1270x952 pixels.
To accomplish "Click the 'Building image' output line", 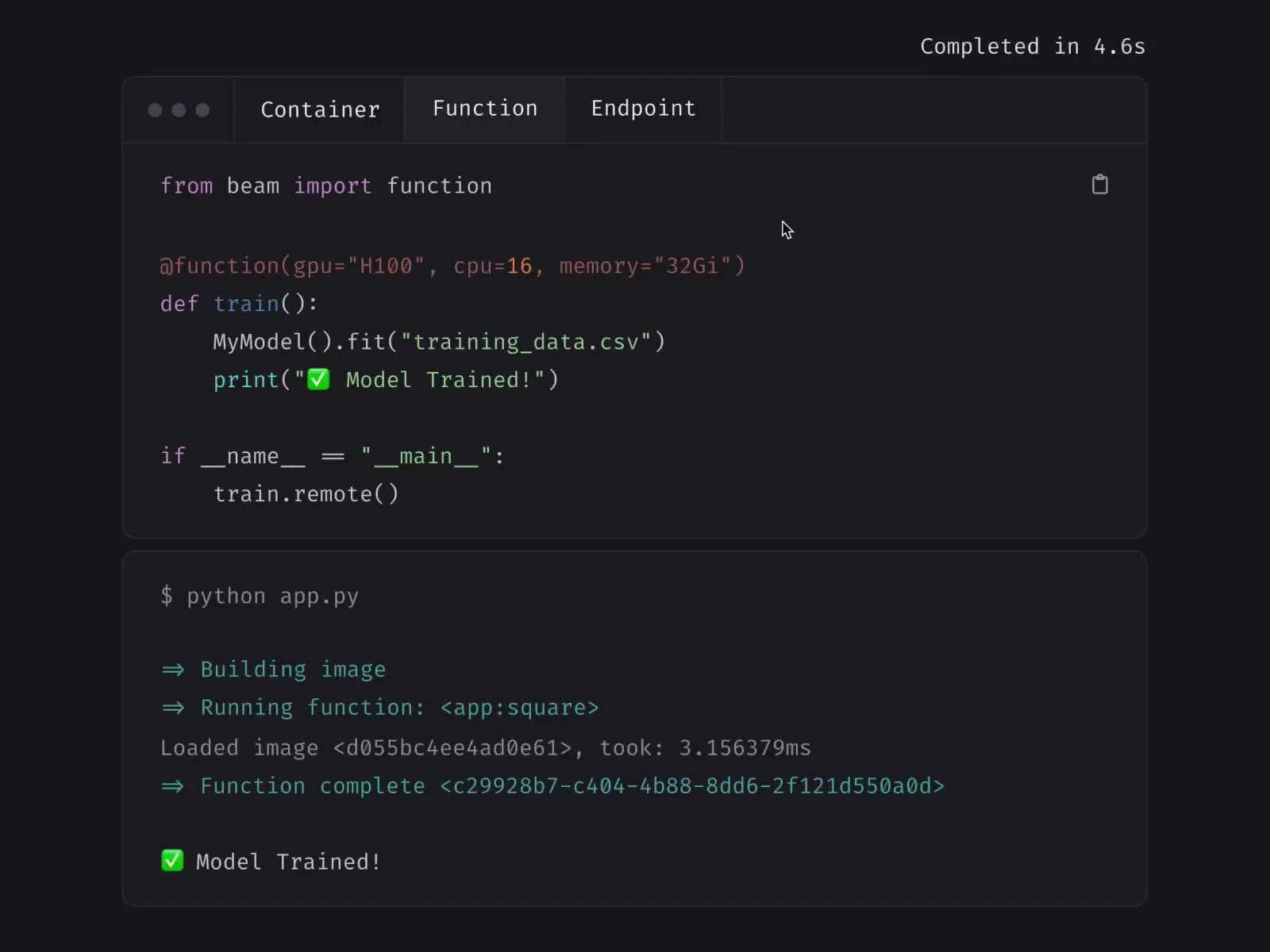I will click(274, 670).
